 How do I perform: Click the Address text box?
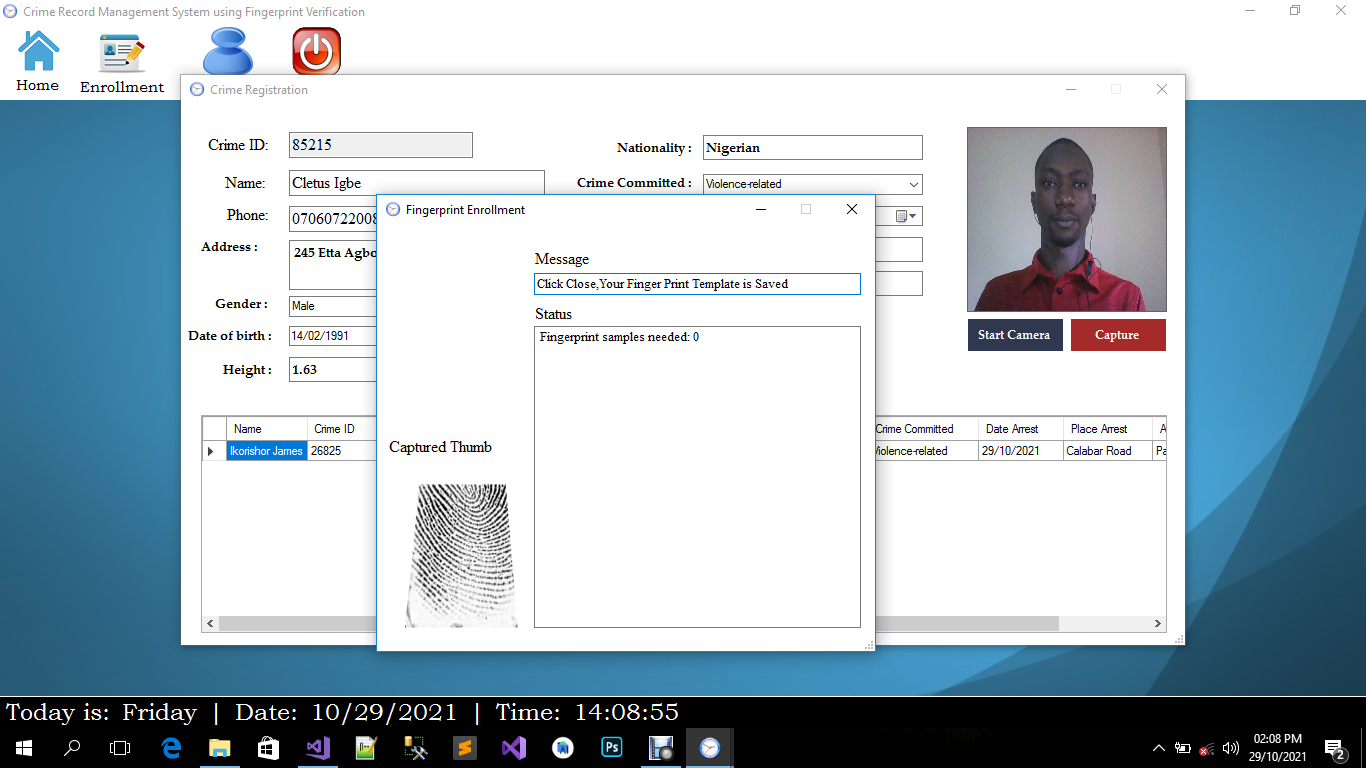333,264
